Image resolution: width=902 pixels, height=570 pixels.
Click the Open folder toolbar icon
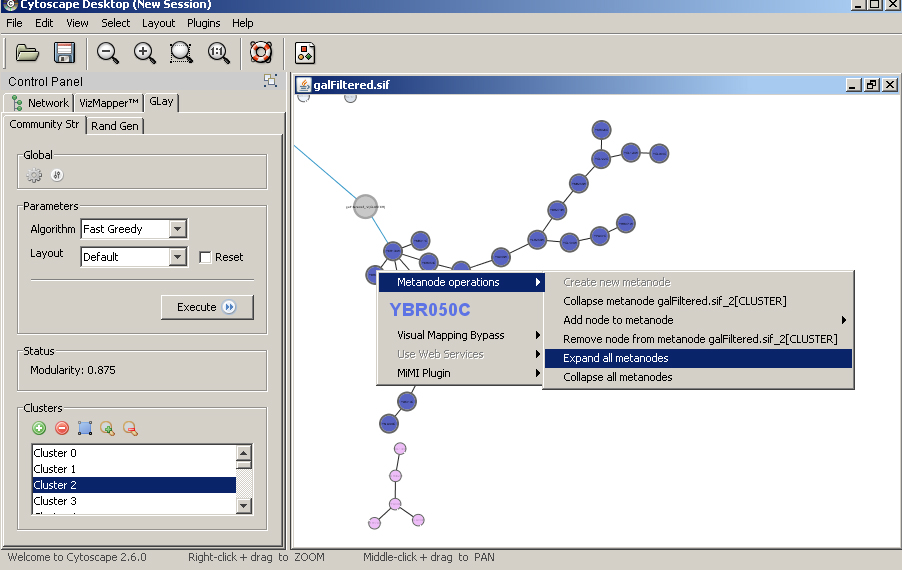coord(27,53)
